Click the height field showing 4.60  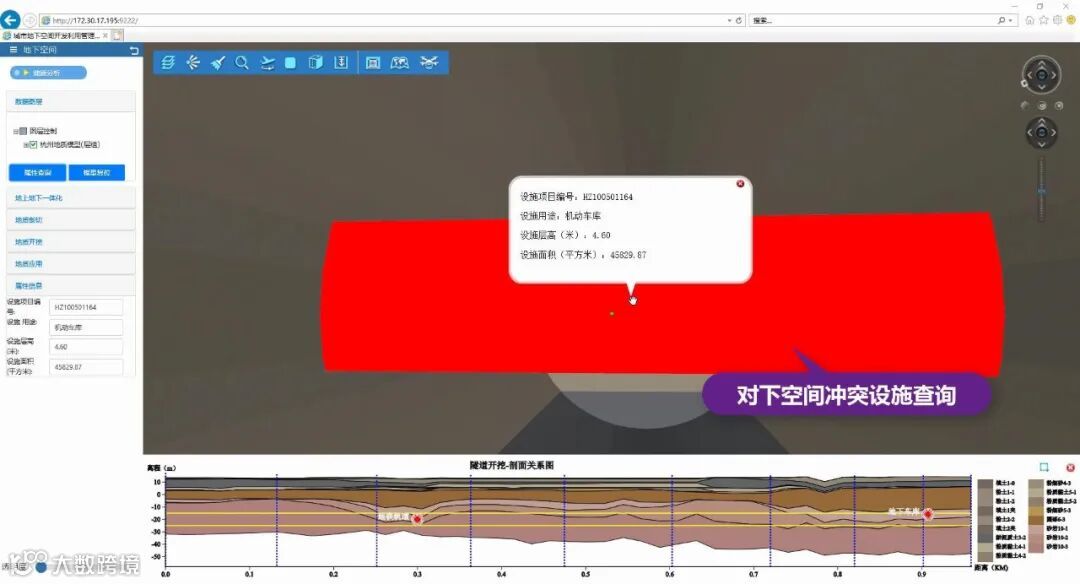click(86, 347)
